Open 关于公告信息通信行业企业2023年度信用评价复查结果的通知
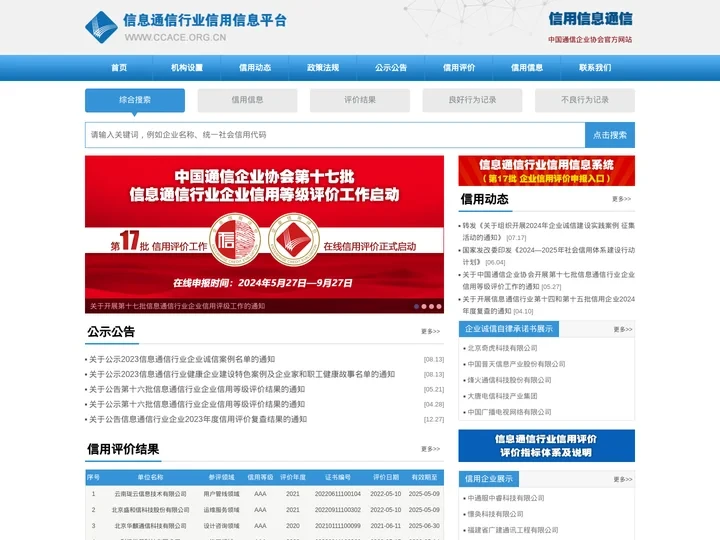This screenshot has width=720, height=540. [198, 419]
